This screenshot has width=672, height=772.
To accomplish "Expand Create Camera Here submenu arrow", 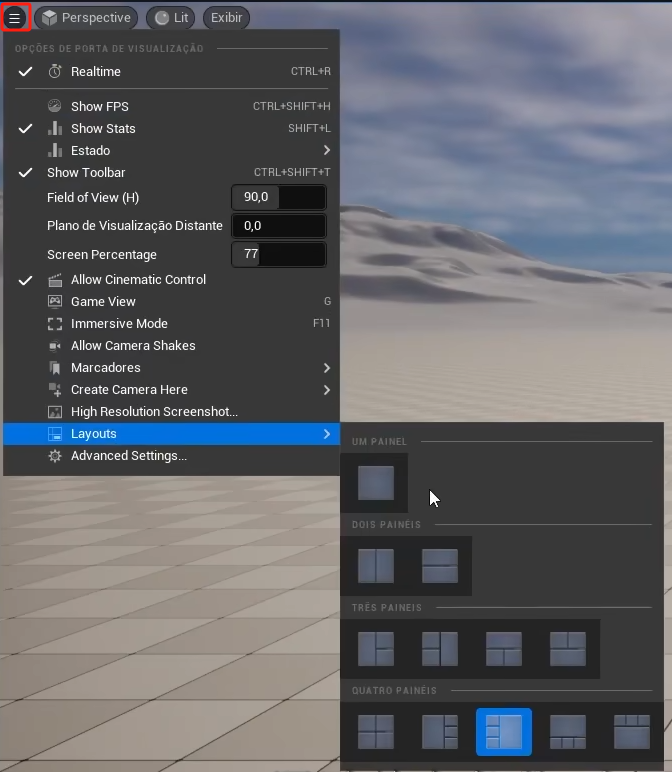I will 326,390.
